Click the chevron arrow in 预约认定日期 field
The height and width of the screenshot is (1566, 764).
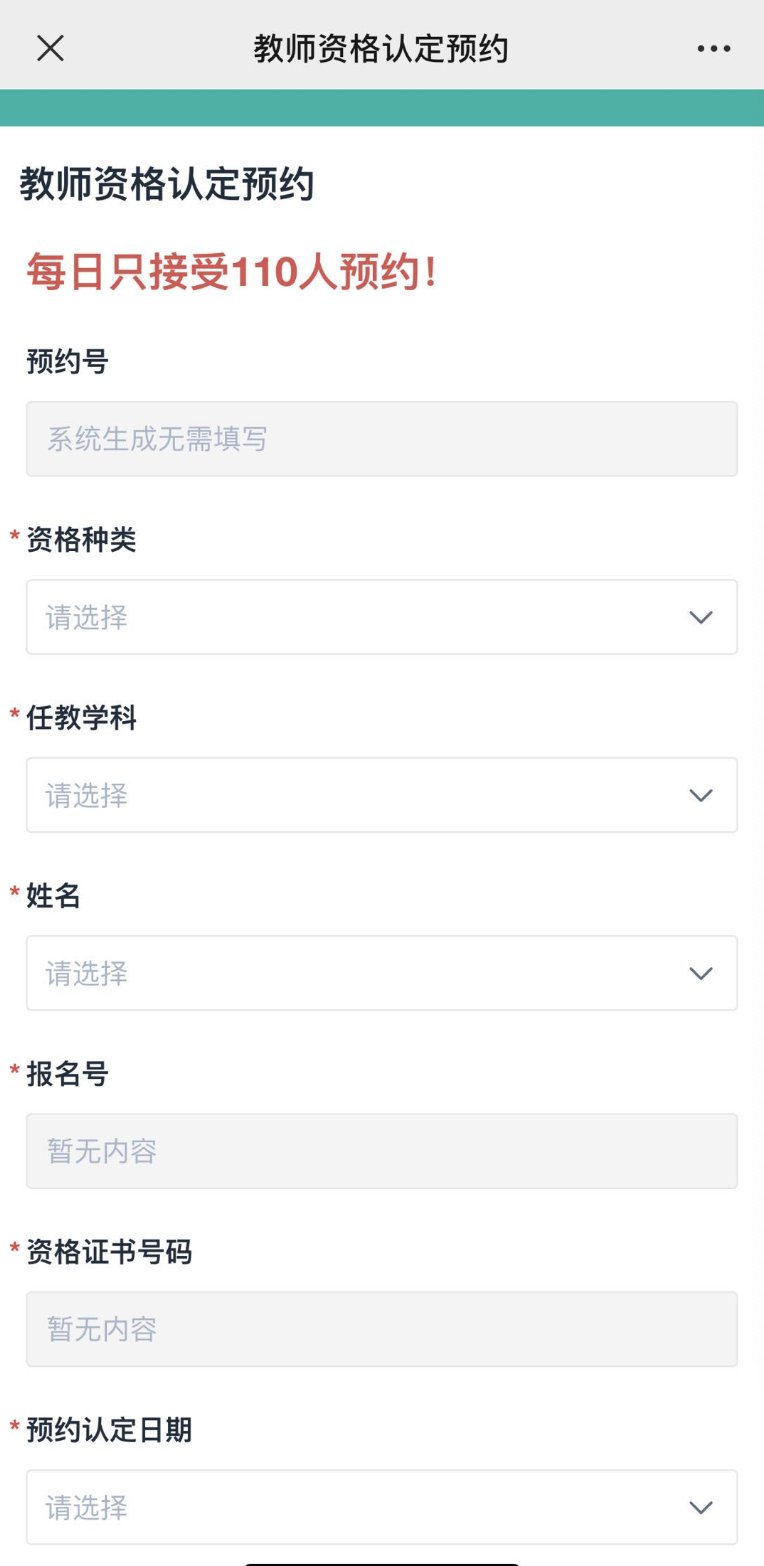[701, 1508]
